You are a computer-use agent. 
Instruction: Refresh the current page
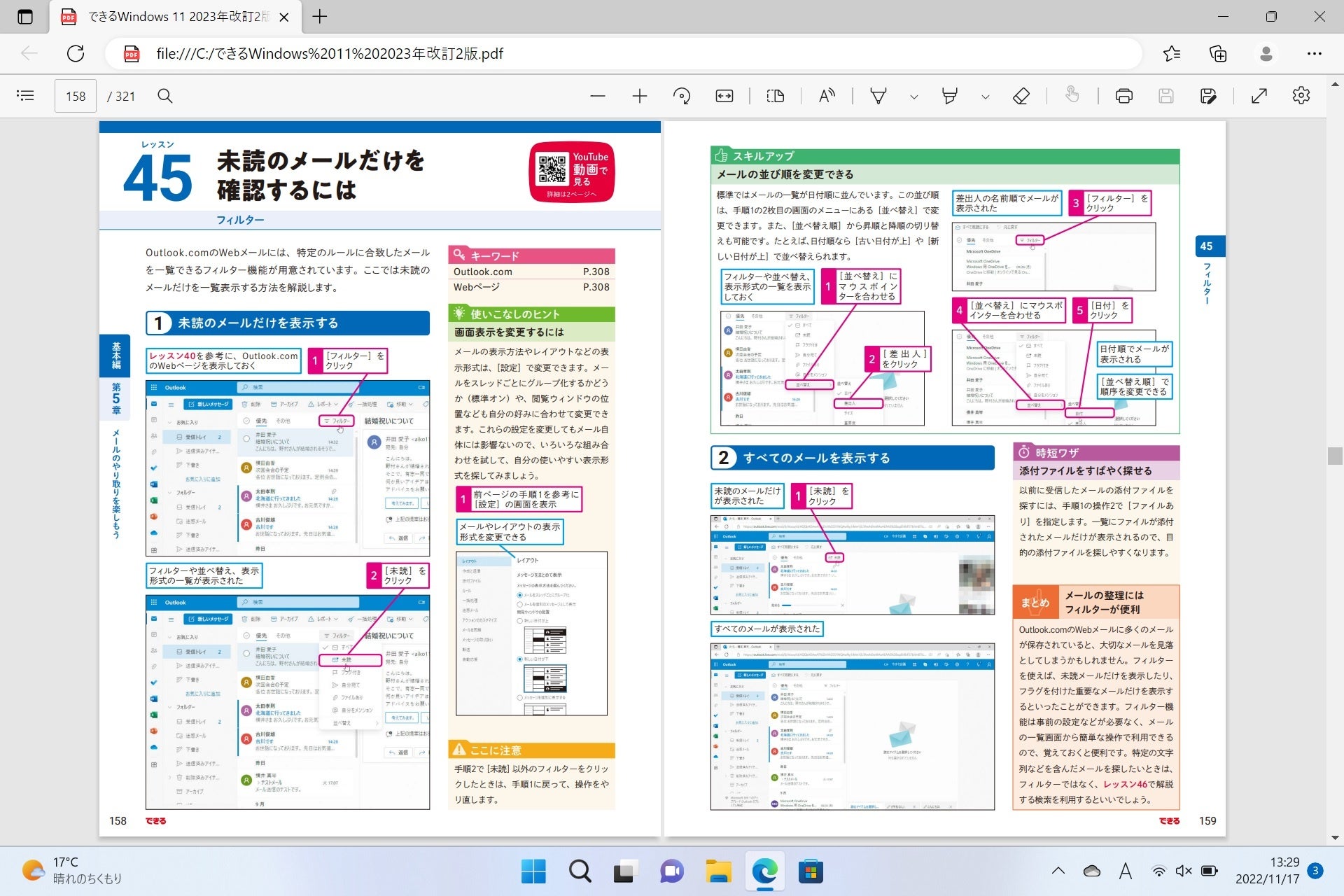[x=76, y=53]
